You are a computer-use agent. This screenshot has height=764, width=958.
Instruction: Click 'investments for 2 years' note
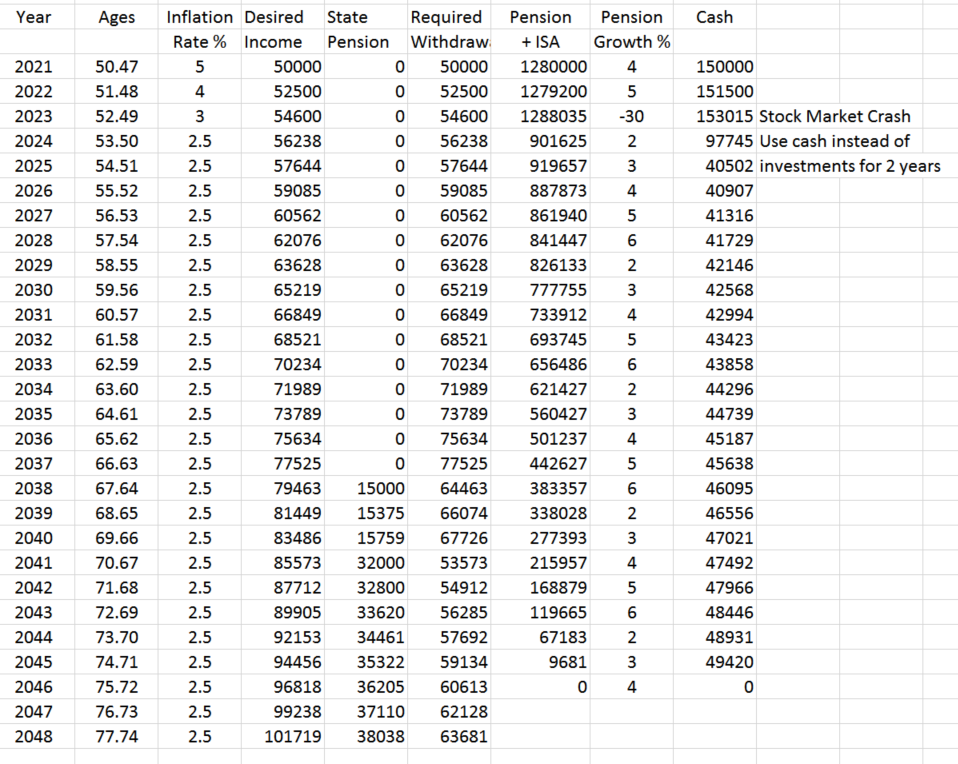point(850,166)
